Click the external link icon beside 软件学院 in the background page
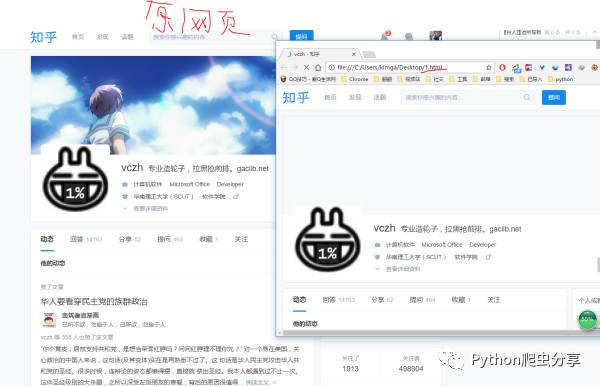This screenshot has height=387, width=600. (x=236, y=197)
